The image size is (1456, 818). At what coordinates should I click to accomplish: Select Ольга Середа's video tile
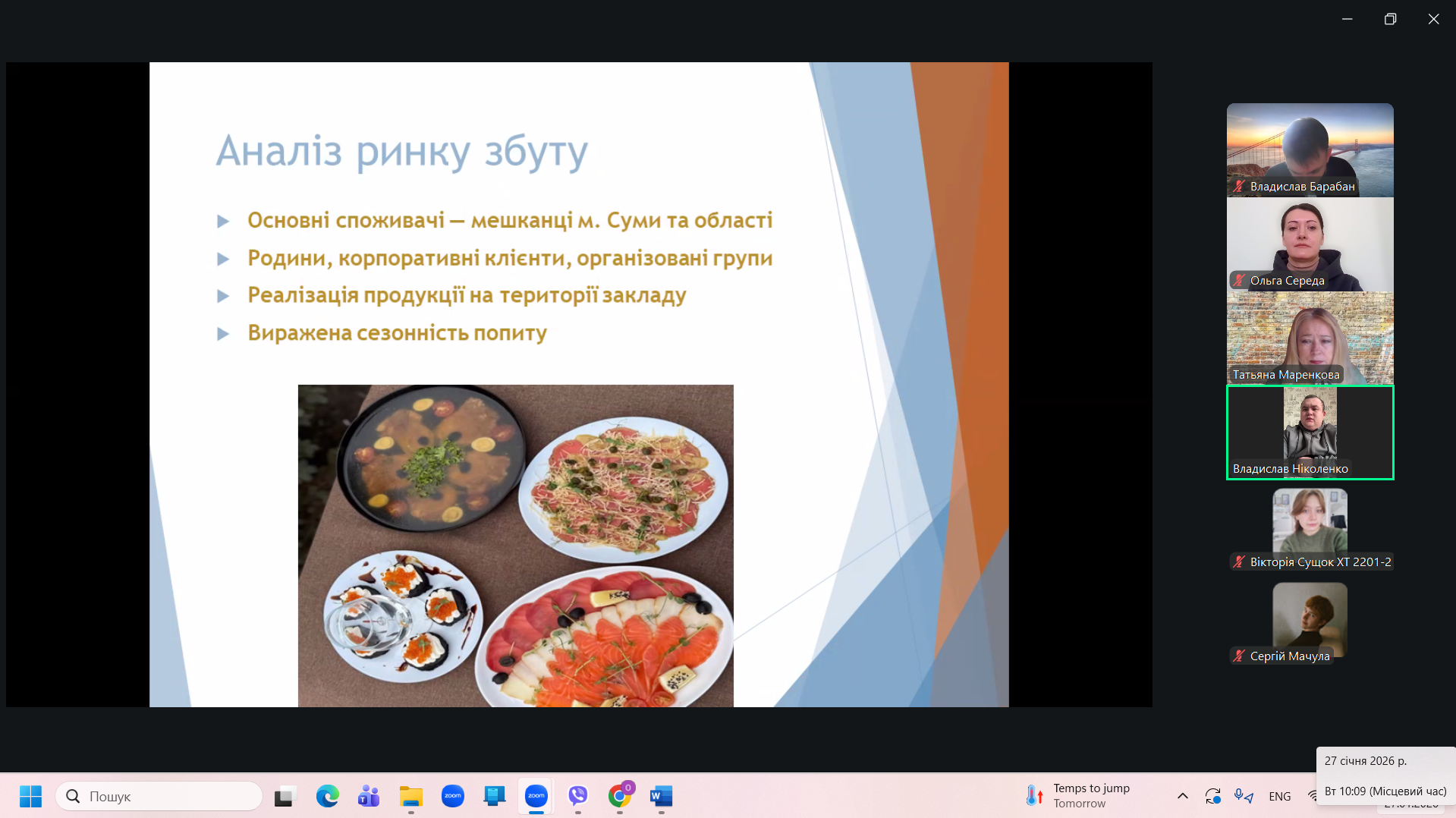1310,244
